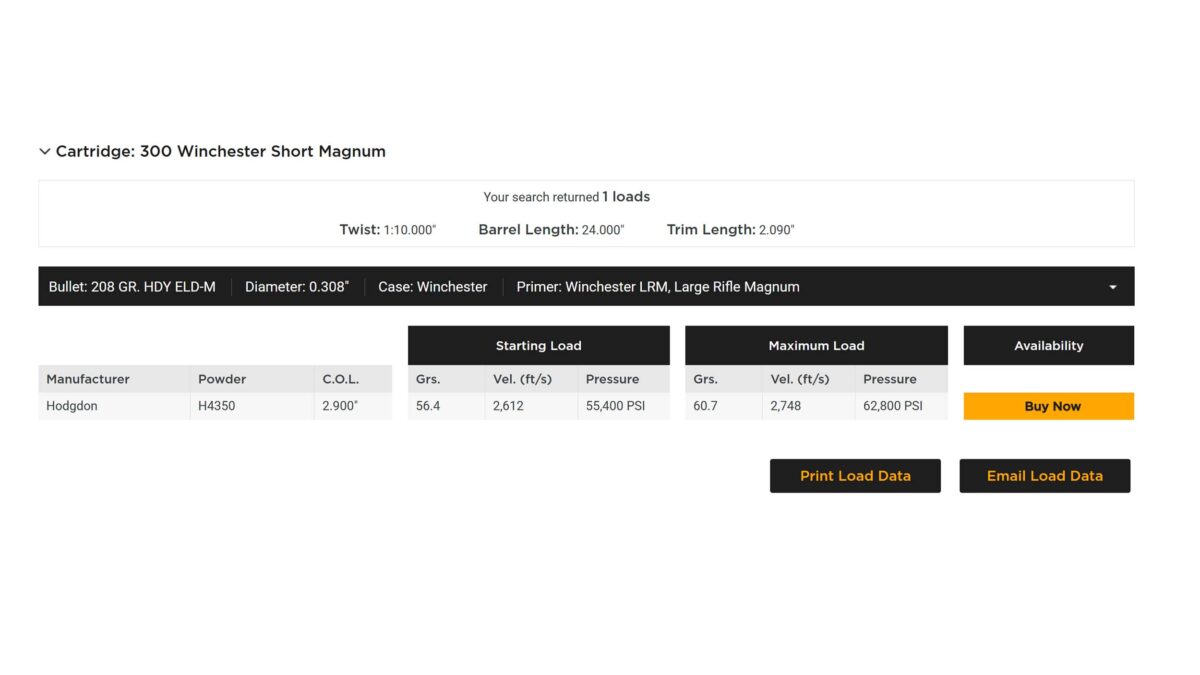Email the load data
The image size is (1200, 675).
pyautogui.click(x=1045, y=476)
